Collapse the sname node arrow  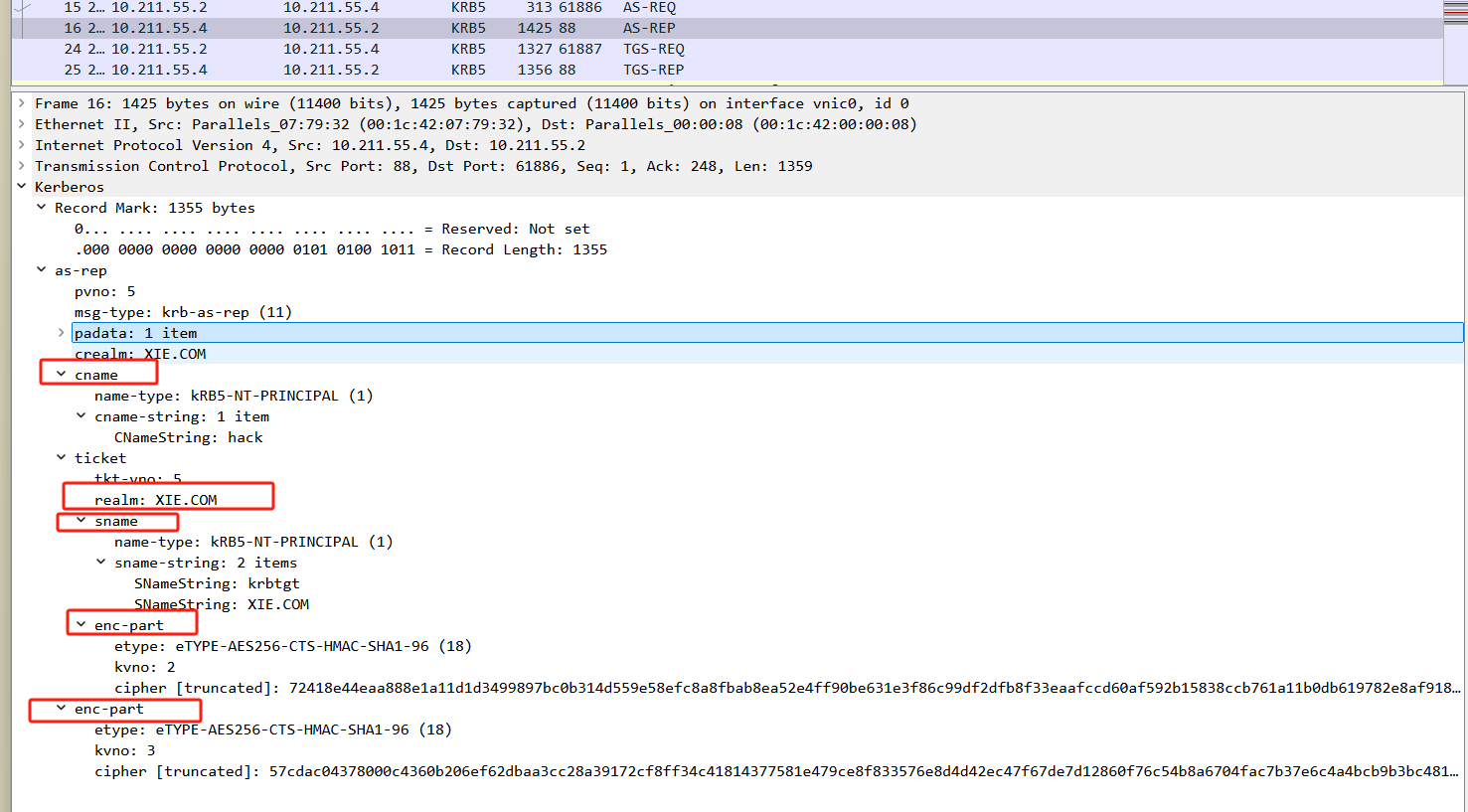click(x=81, y=521)
